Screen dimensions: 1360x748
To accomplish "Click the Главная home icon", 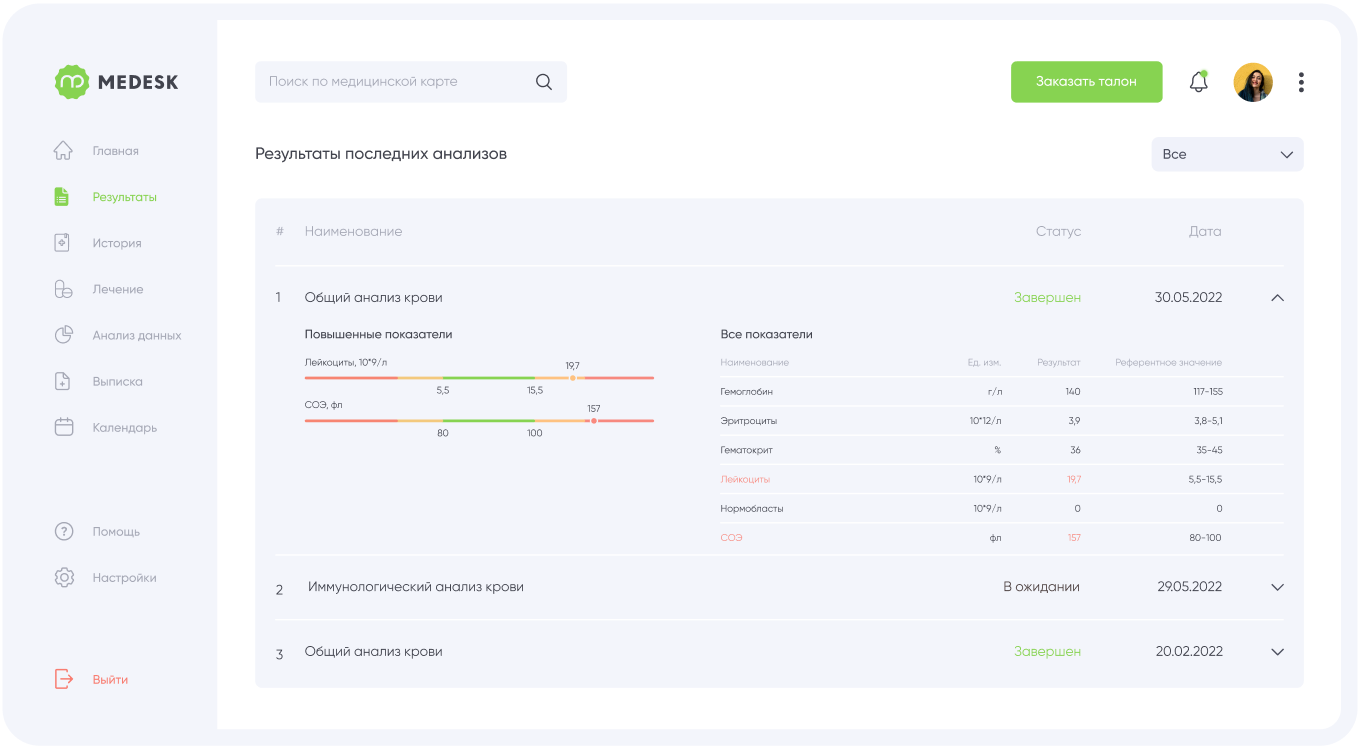I will tap(63, 151).
